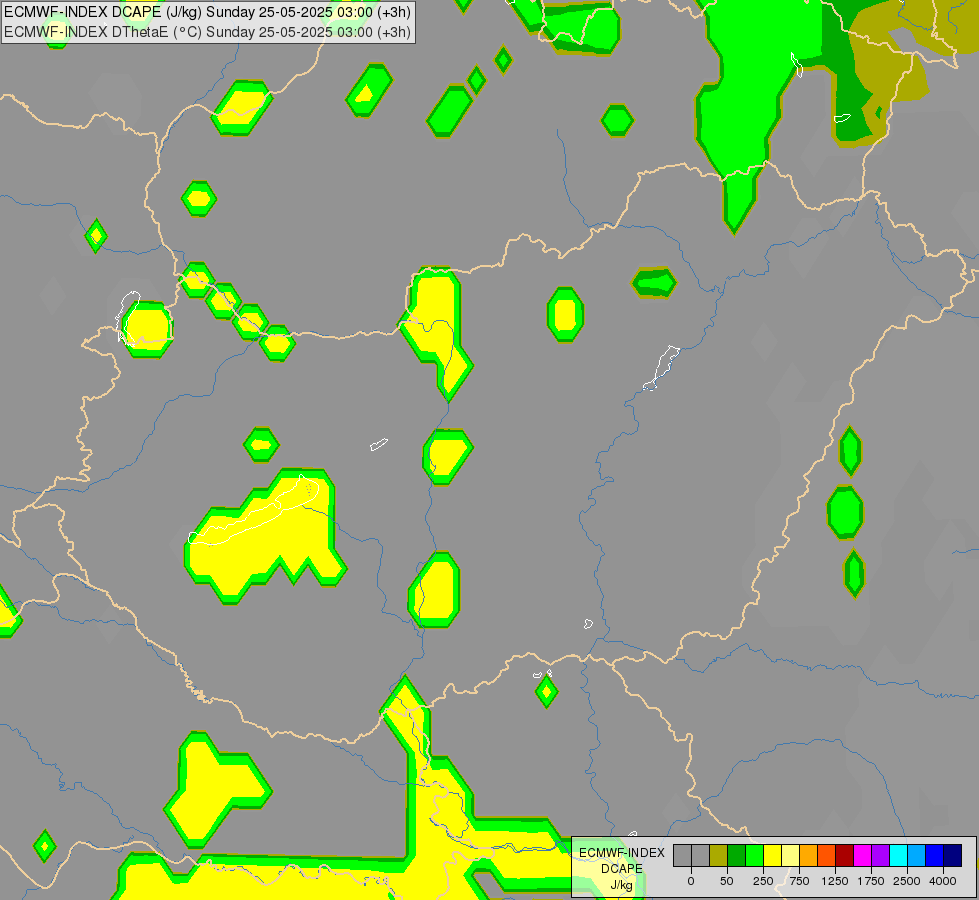The height and width of the screenshot is (900, 979).
Task: Click the dark green legend swatch
Action: (737, 855)
